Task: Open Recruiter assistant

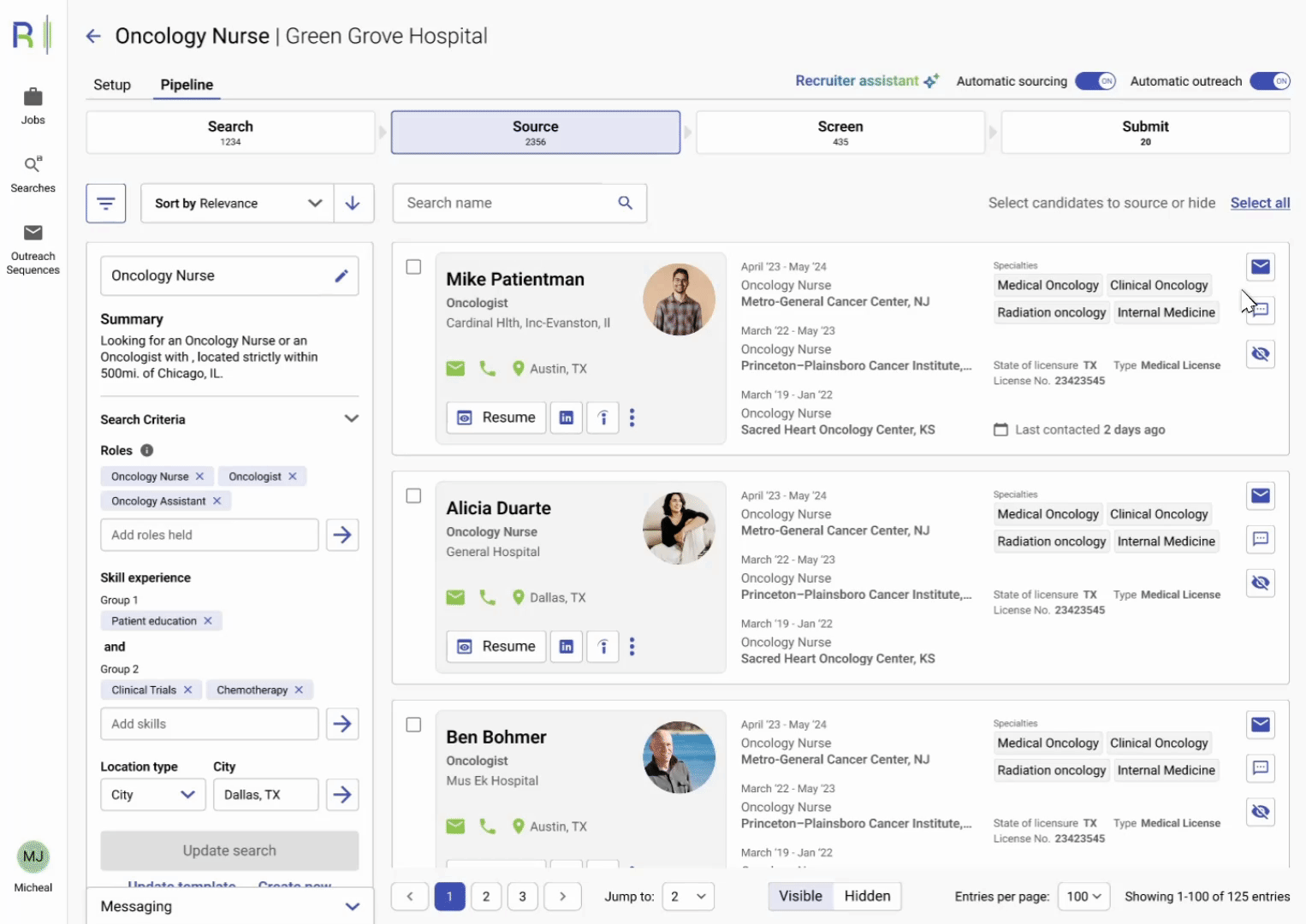Action: (867, 80)
